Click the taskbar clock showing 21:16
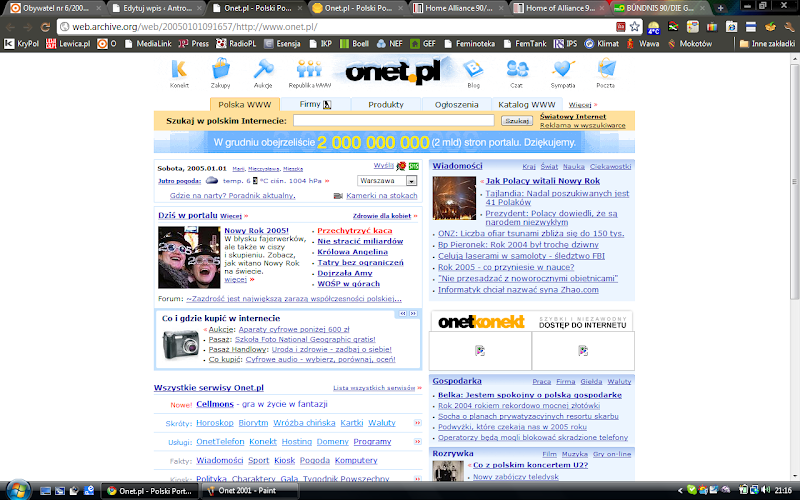This screenshot has height=500, width=800. (783, 490)
